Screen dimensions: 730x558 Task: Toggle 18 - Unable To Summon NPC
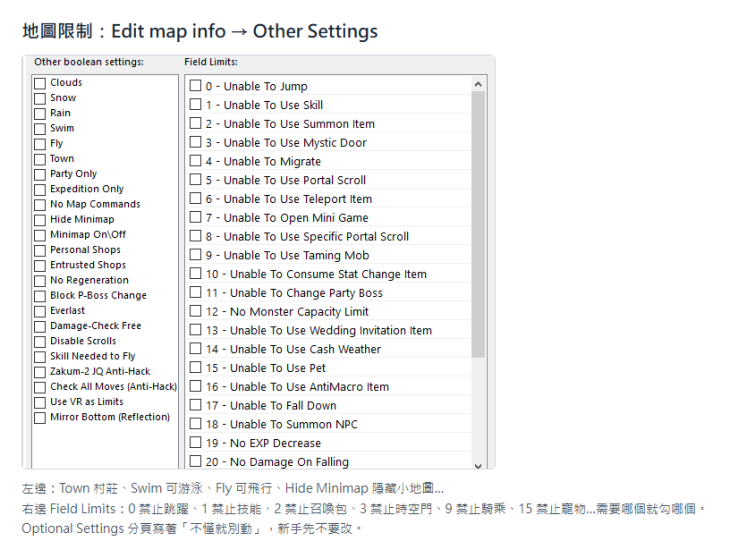pos(196,424)
